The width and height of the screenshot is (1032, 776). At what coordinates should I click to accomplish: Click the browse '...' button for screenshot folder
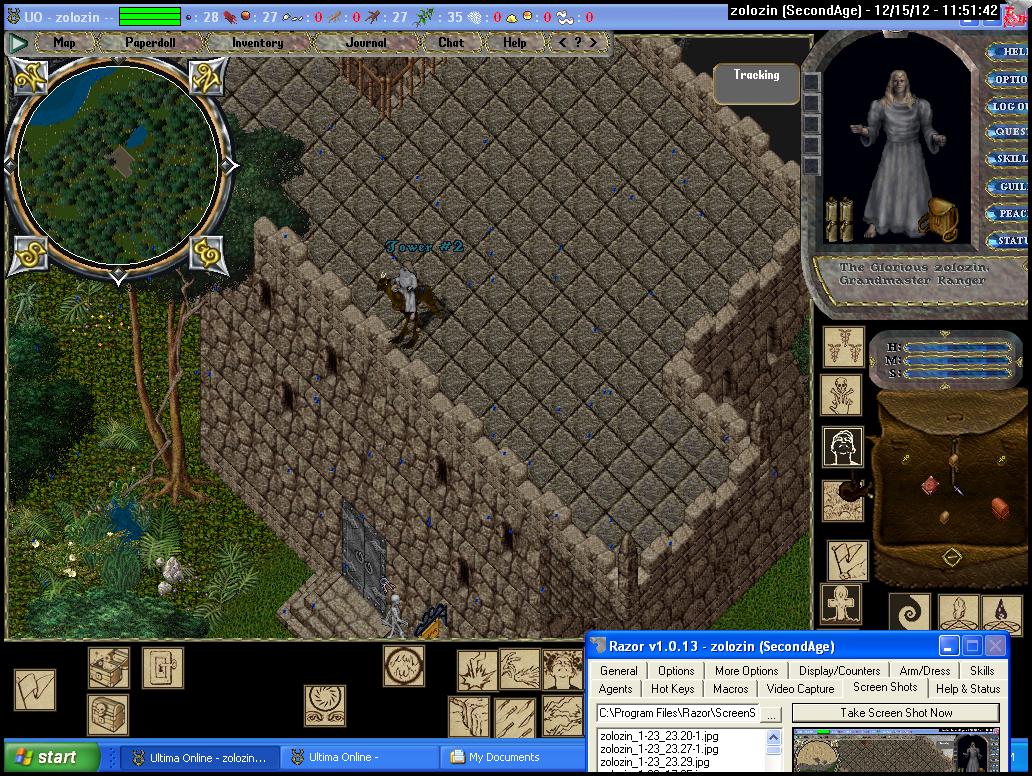(x=771, y=714)
